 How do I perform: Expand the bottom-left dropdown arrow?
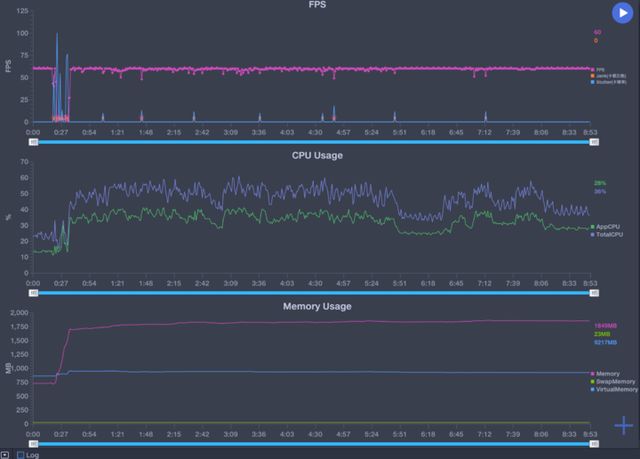point(5,454)
